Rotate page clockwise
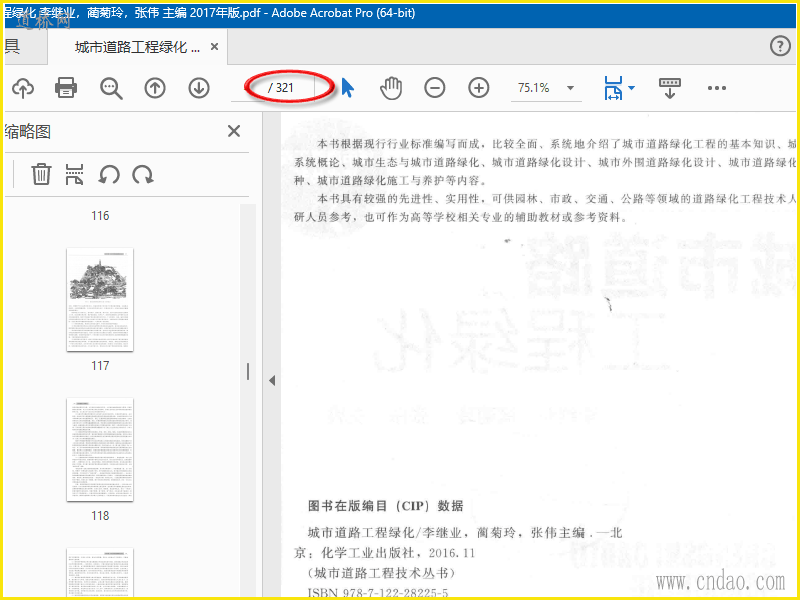The height and width of the screenshot is (600, 800). click(x=143, y=174)
